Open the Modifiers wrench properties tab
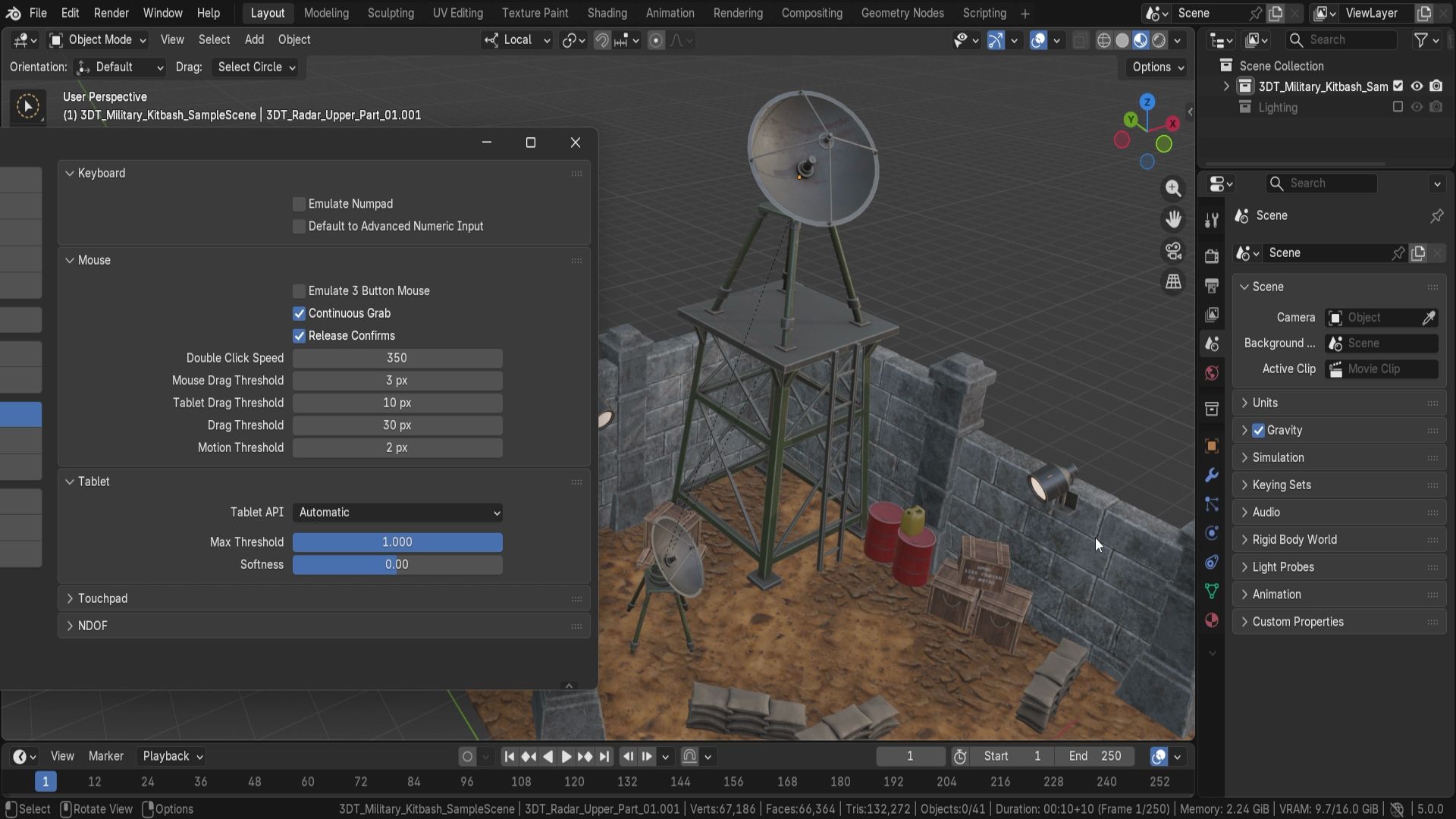Image resolution: width=1456 pixels, height=819 pixels. point(1212,475)
